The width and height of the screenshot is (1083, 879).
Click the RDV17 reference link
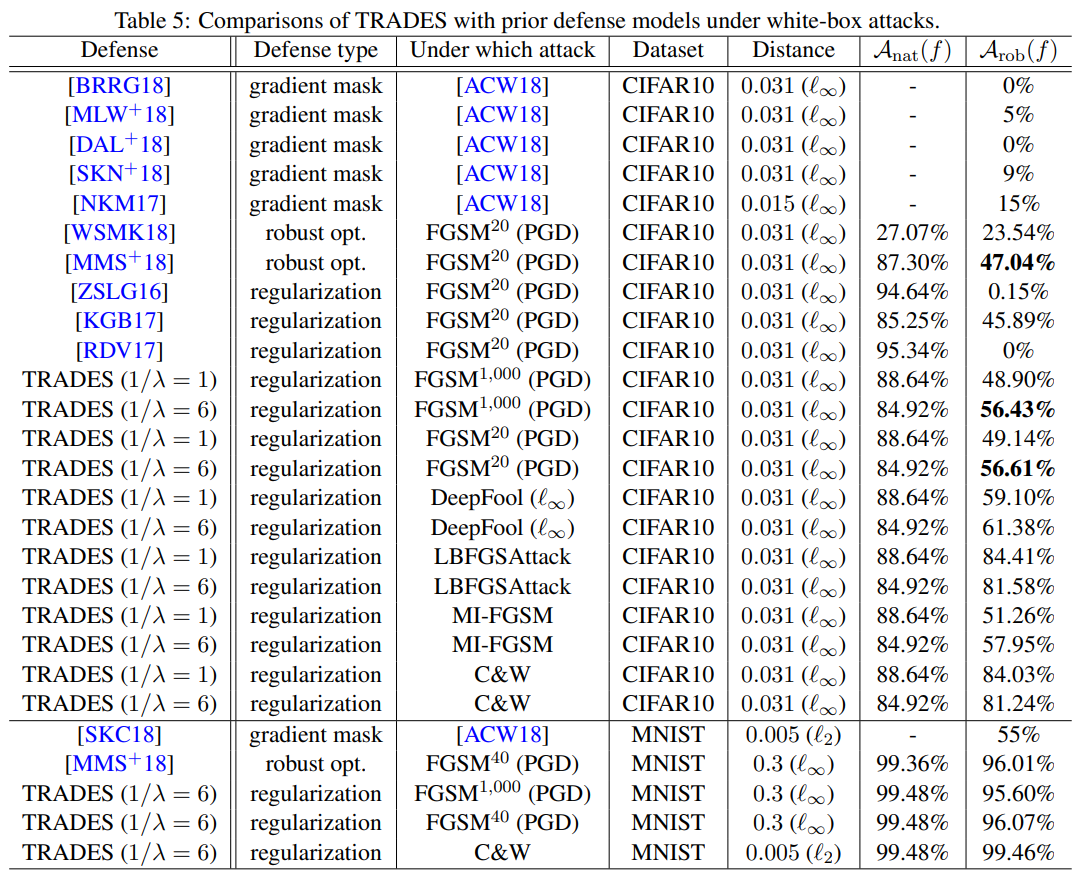119,351
